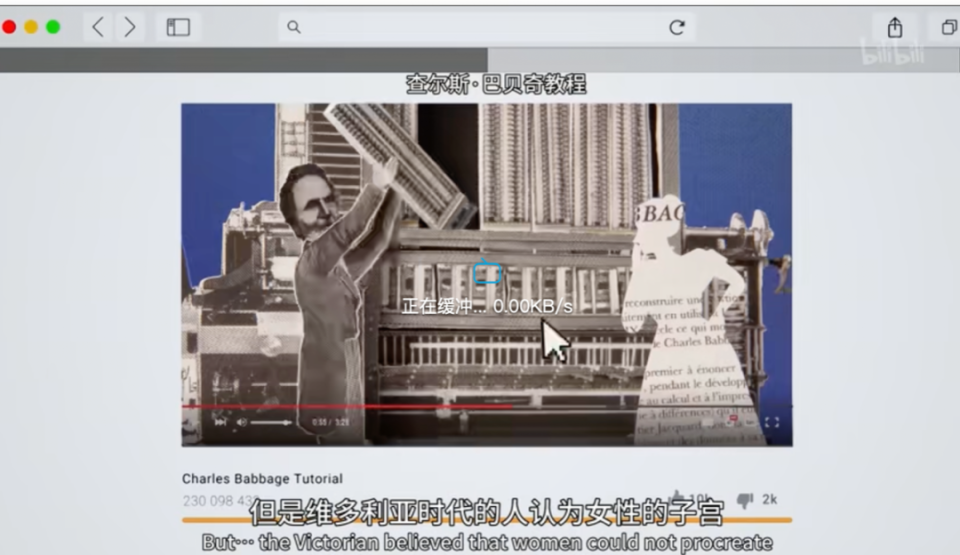This screenshot has width=960, height=555.
Task: Switch to the lighter inactive browser tab
Action: click(724, 60)
